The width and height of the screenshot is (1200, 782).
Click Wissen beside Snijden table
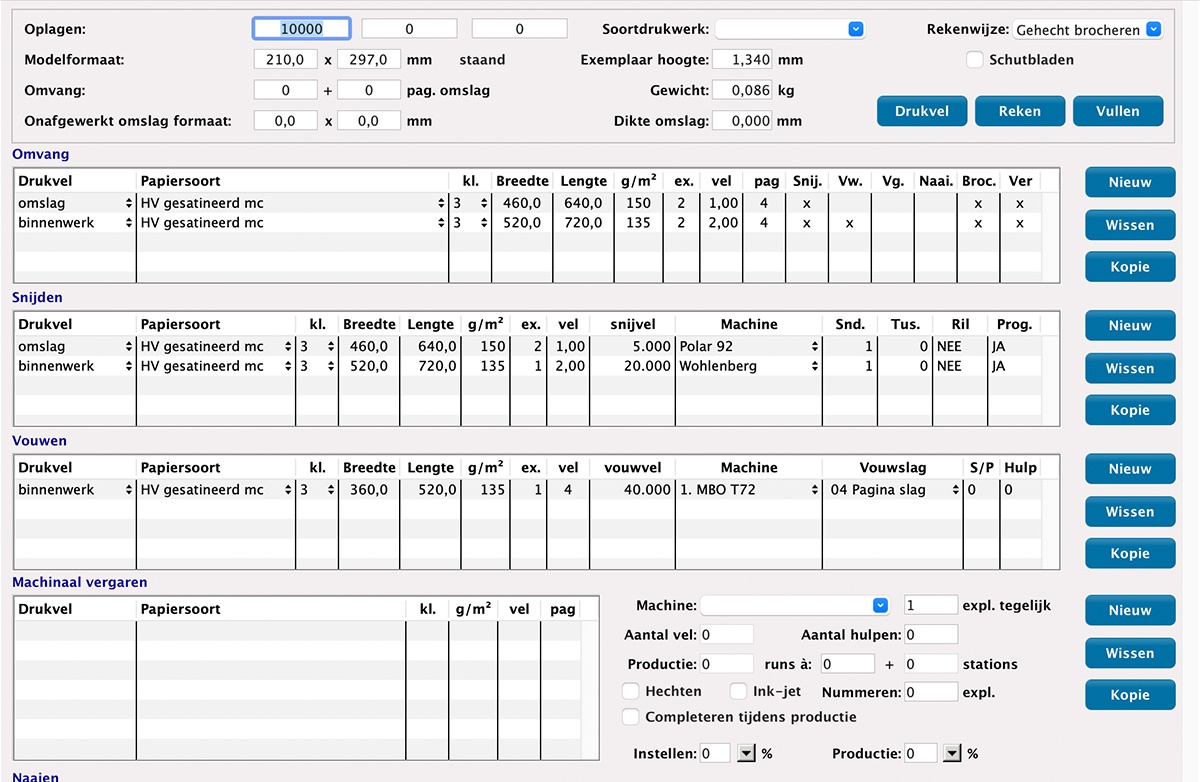pyautogui.click(x=1130, y=368)
